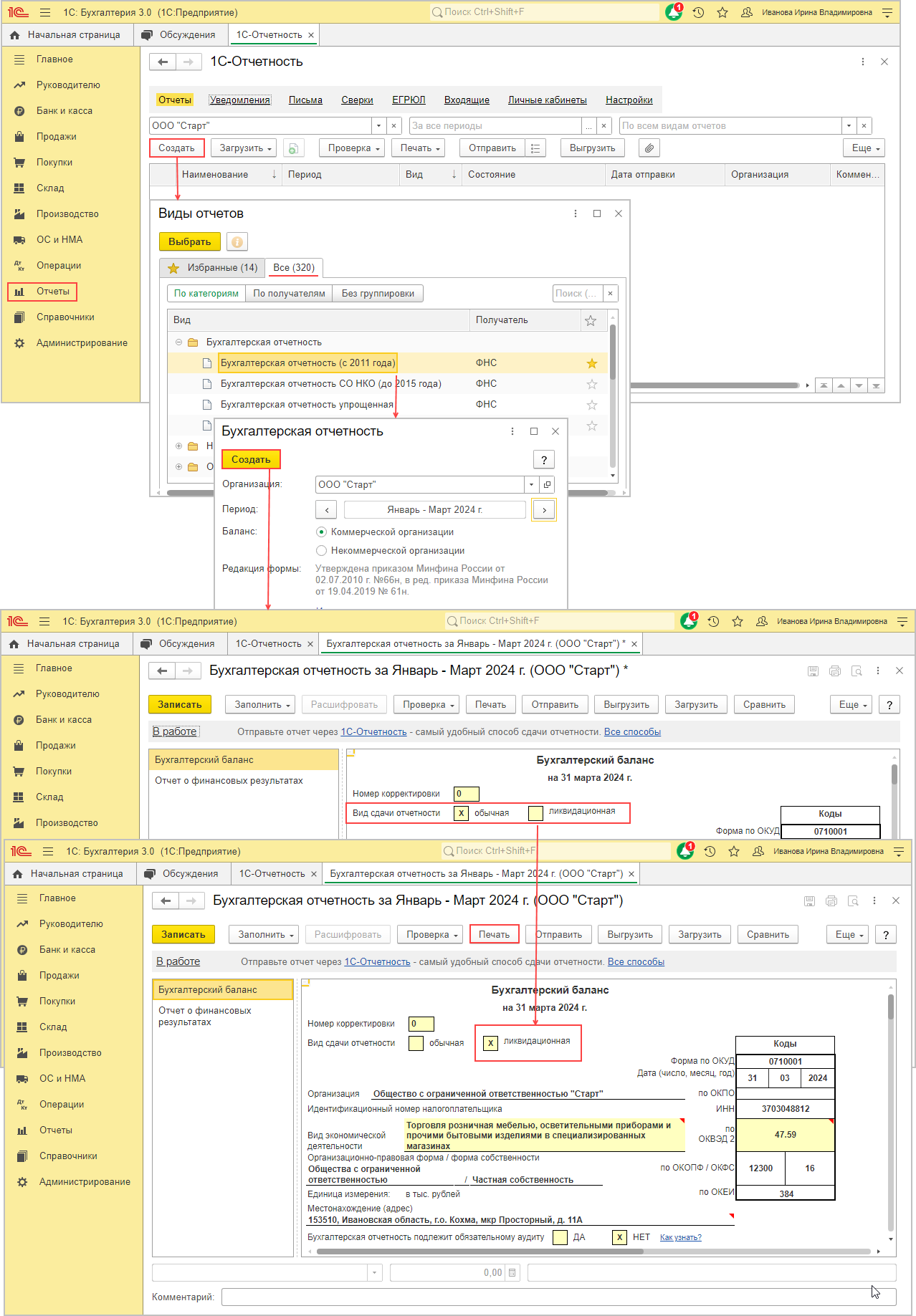Click horizontal scrollbar of bottommost balance form
Viewport: 916px width, 1316px height.
tap(480, 1252)
